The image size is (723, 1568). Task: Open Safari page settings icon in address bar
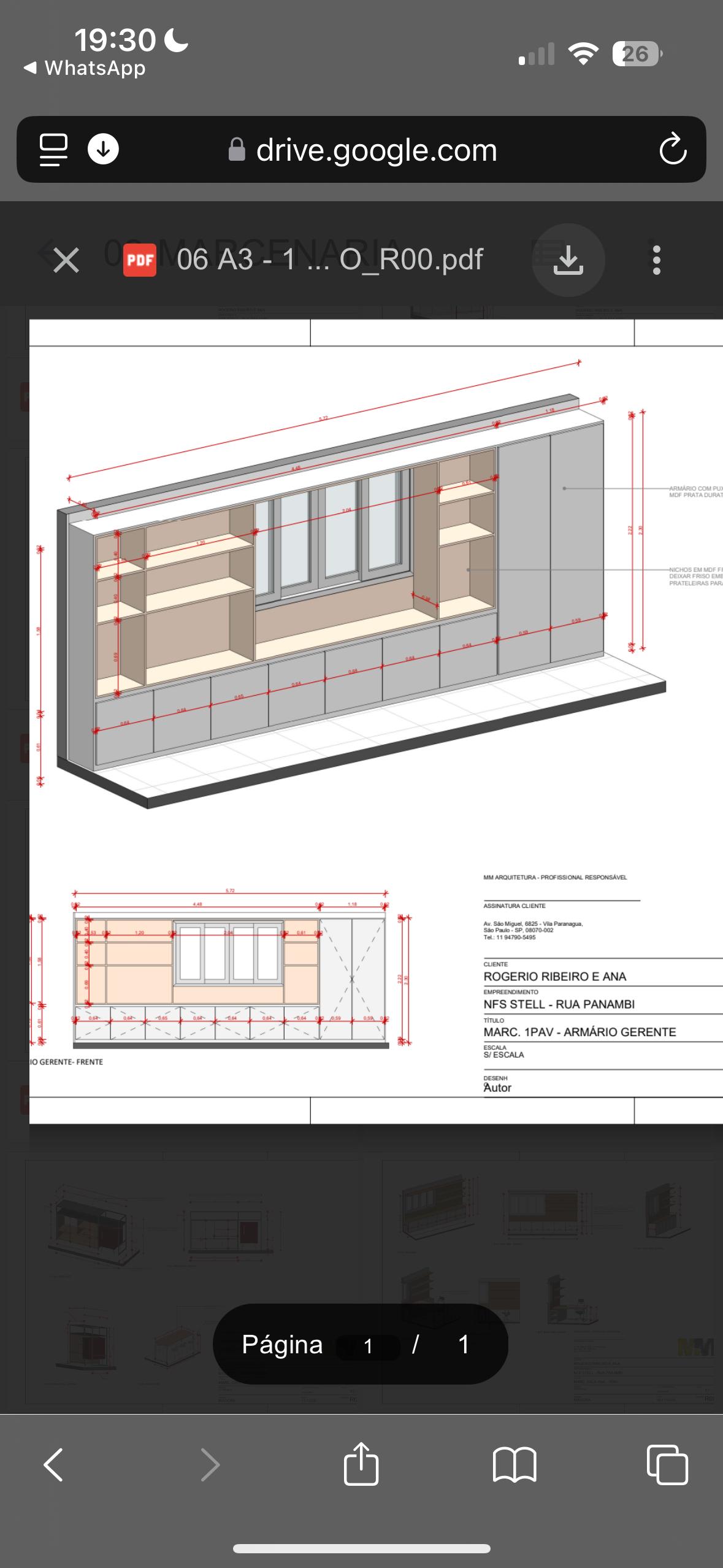pos(53,150)
